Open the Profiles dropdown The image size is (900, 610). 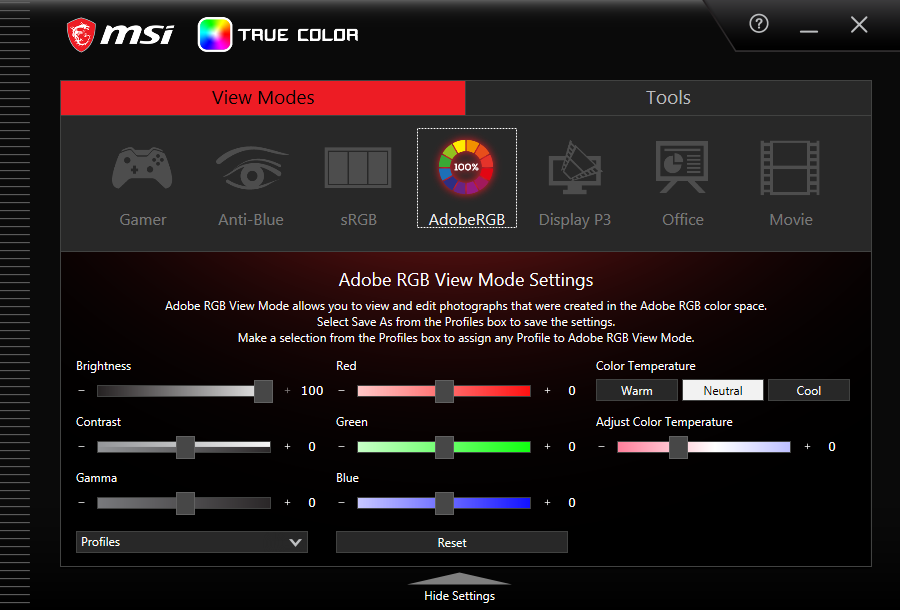(192, 542)
